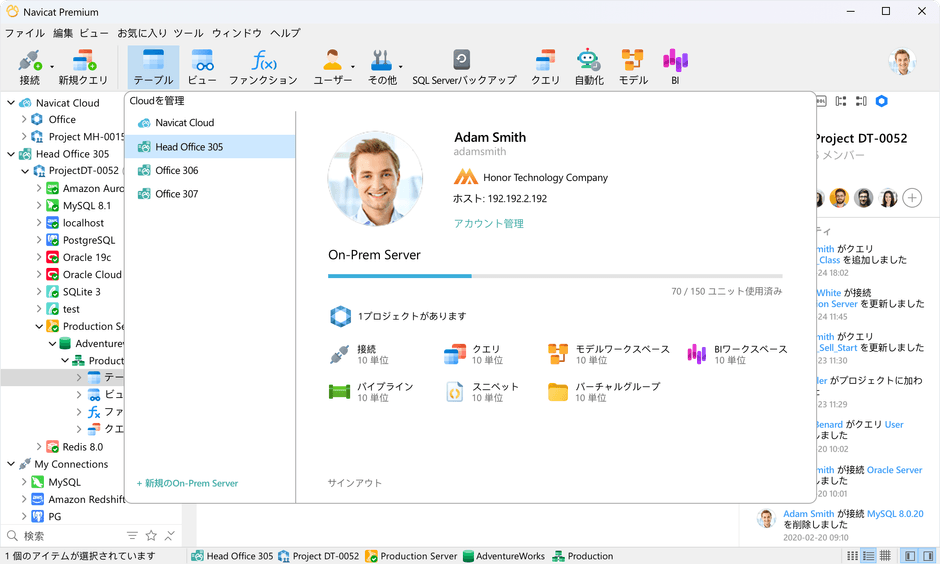940x564 pixels.
Task: Expand the Redis 8.0 tree node
Action: click(x=39, y=447)
